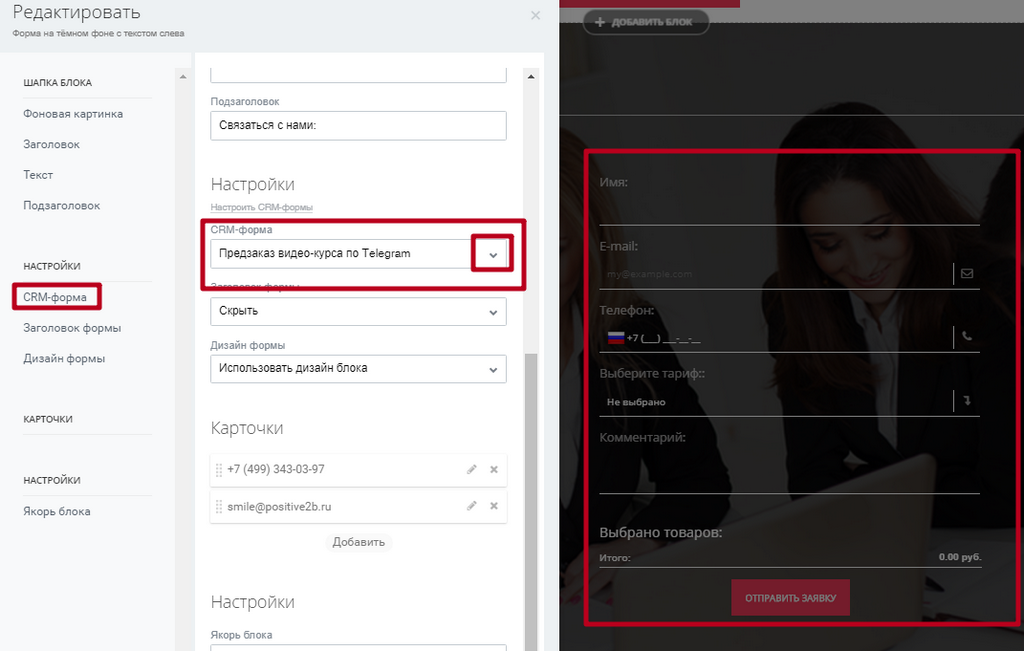Click Добавить to add a card
This screenshot has height=651, width=1024.
pyautogui.click(x=359, y=542)
